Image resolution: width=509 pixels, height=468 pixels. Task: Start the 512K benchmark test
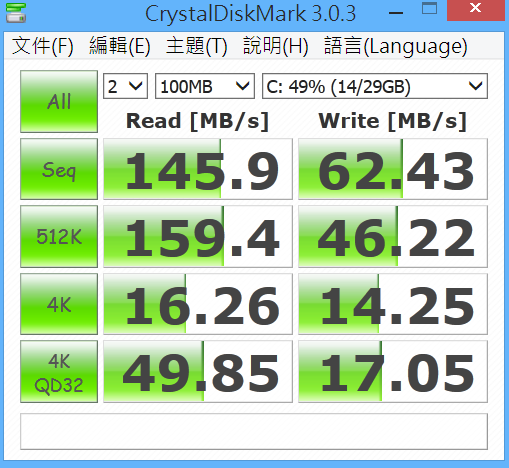pyautogui.click(x=59, y=236)
